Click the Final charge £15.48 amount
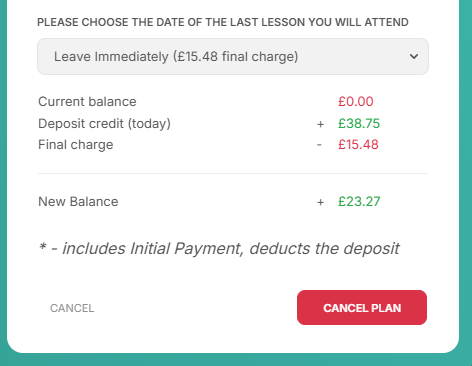This screenshot has width=472, height=366. coord(358,144)
